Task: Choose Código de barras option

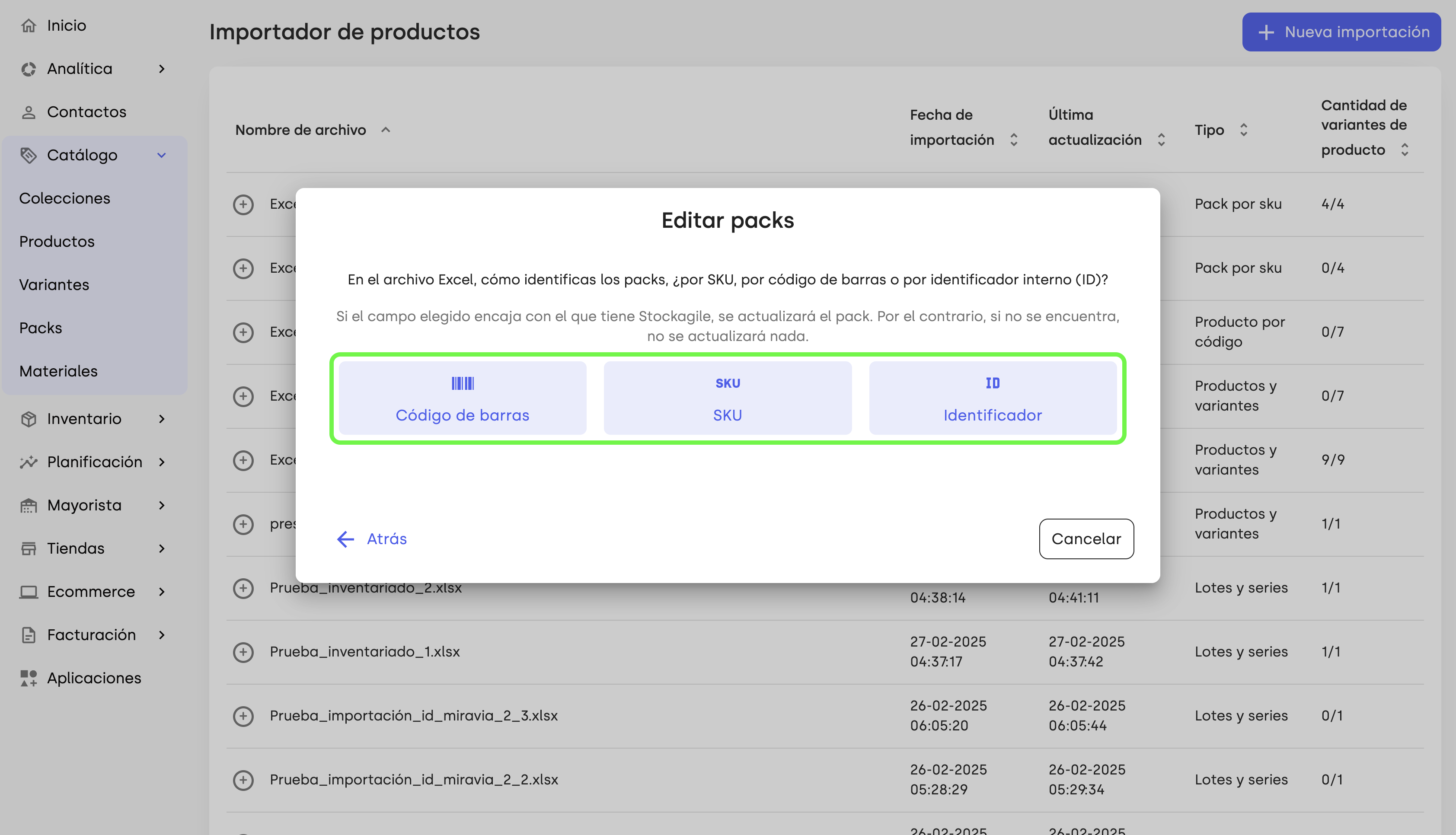Action: pyautogui.click(x=462, y=398)
